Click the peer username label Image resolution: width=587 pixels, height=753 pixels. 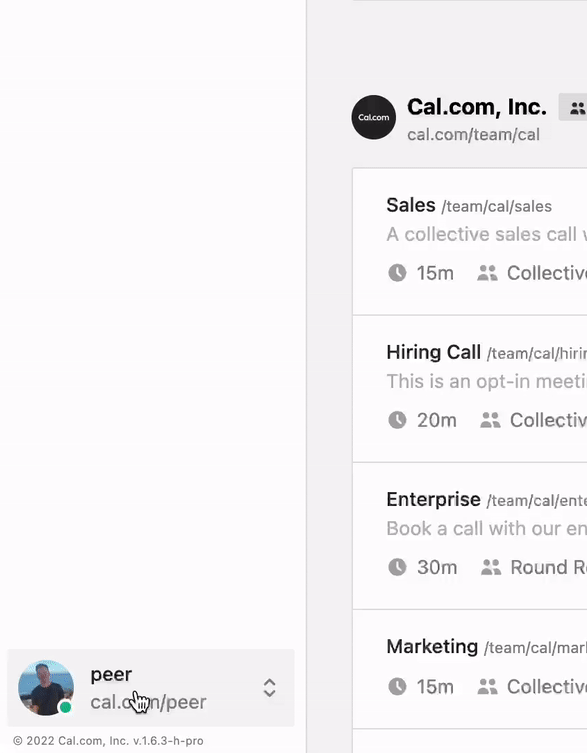coord(111,674)
